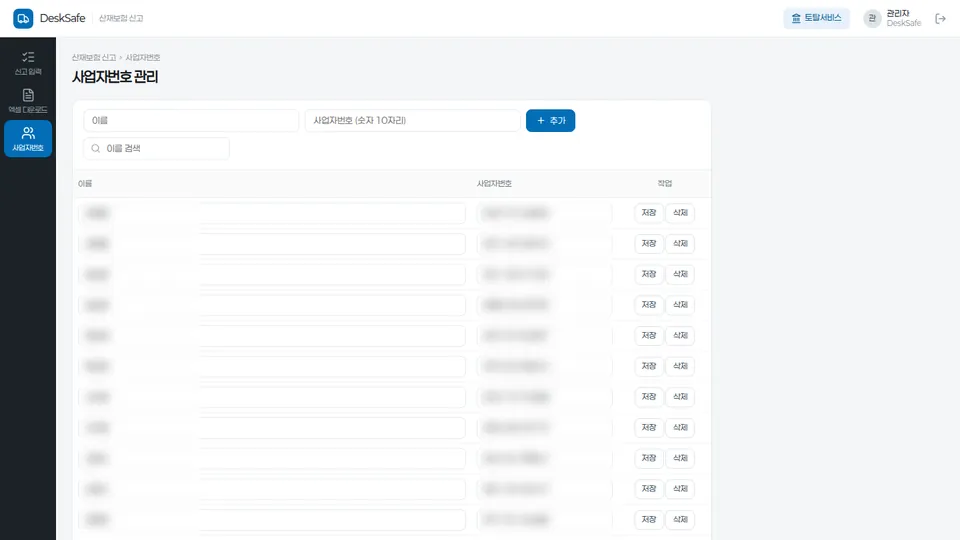
Task: Click the 작업 column header
Action: click(665, 184)
